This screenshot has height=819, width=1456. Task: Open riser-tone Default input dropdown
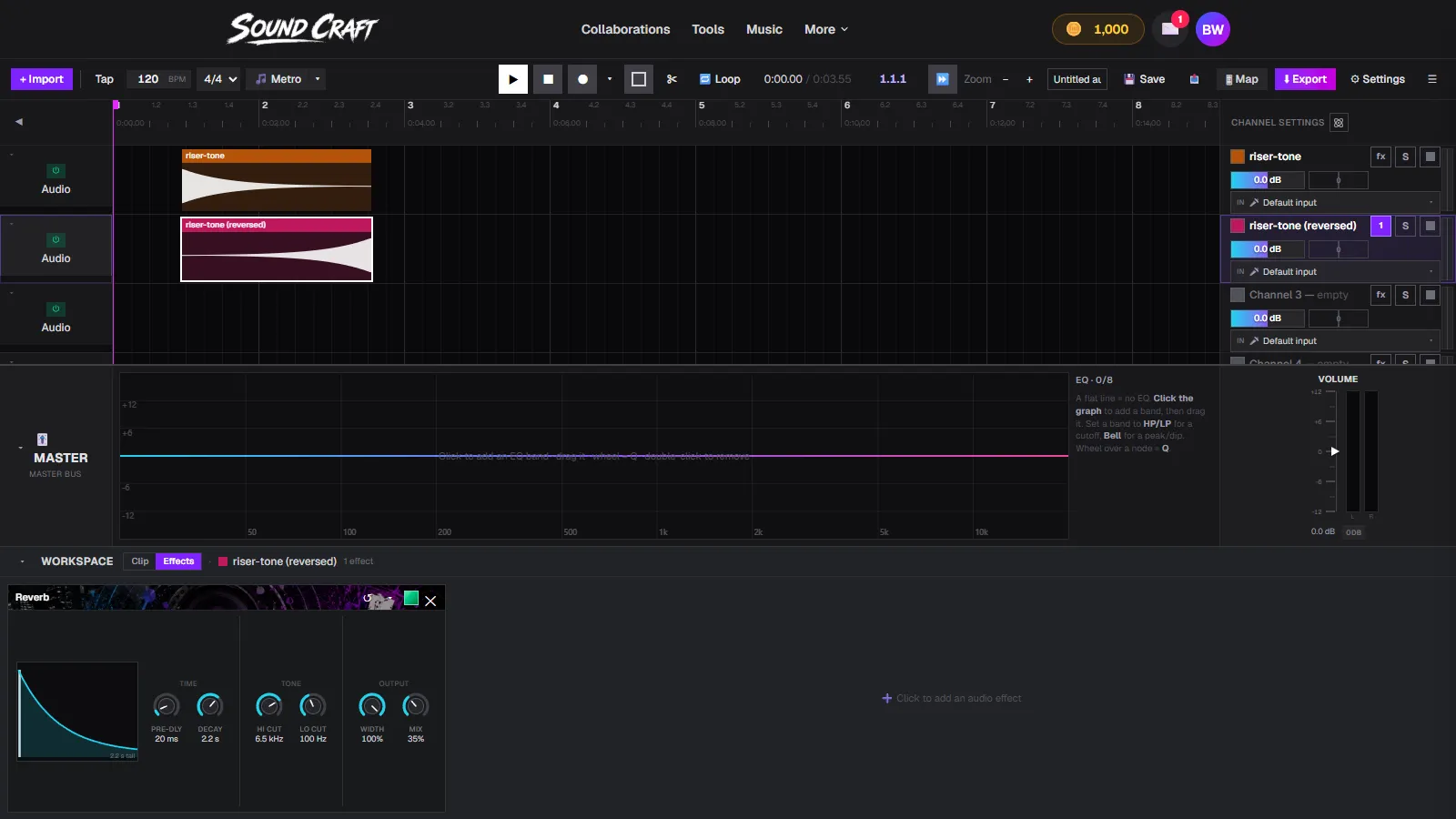(x=1335, y=203)
